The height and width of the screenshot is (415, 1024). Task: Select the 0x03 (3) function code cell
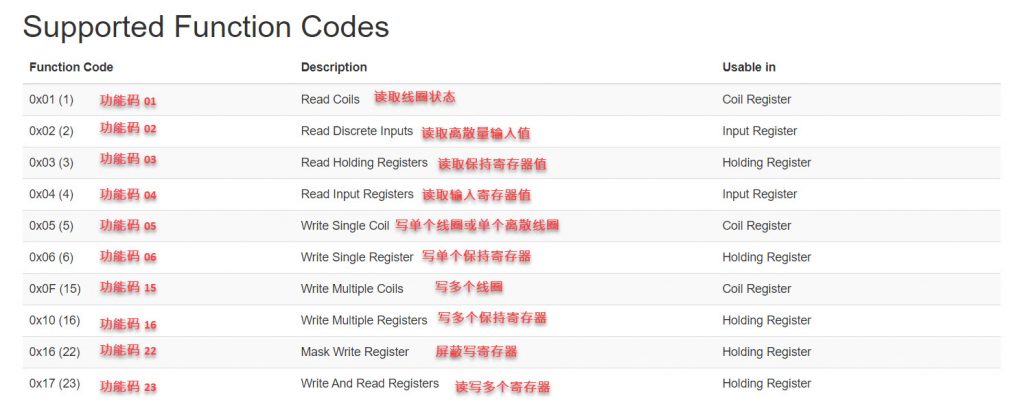(52, 162)
